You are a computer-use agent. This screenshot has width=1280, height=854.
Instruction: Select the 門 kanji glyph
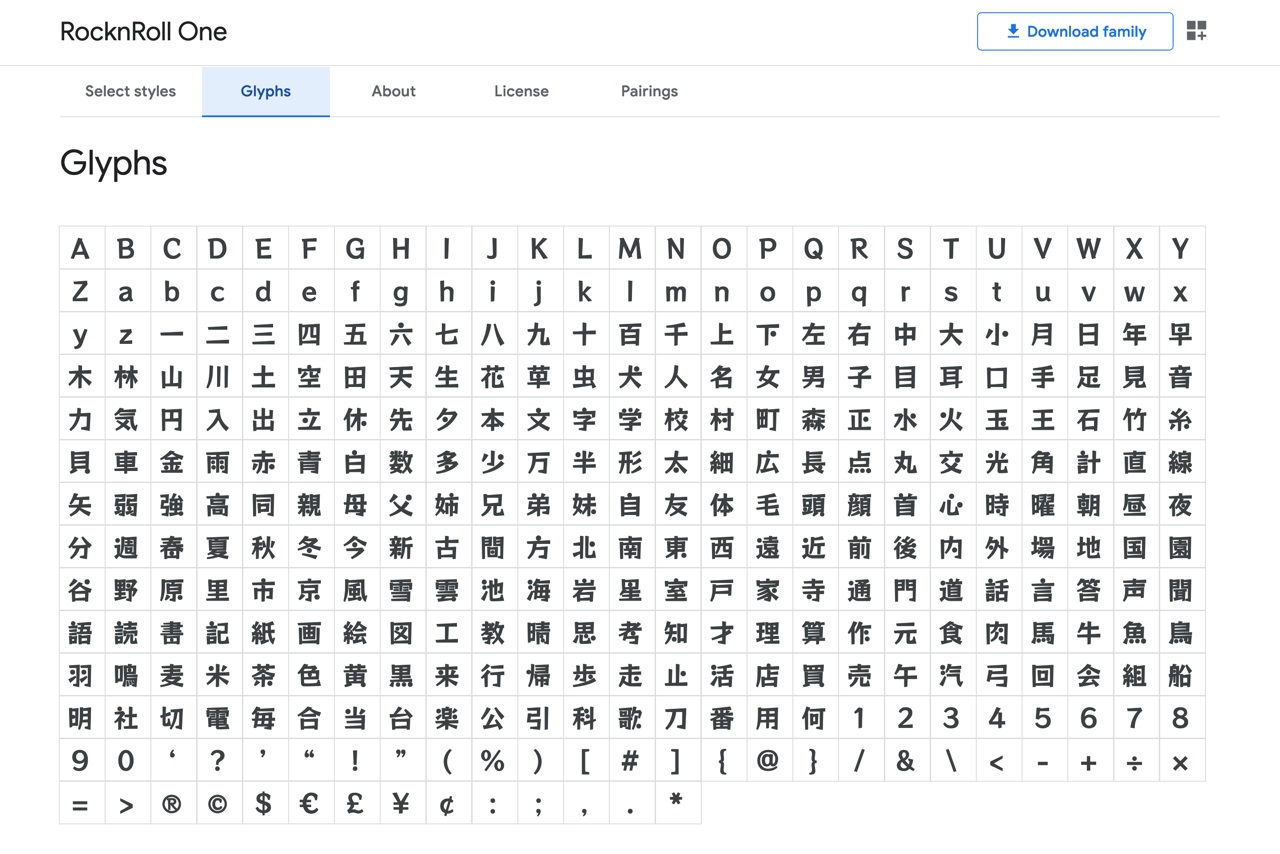tap(905, 590)
